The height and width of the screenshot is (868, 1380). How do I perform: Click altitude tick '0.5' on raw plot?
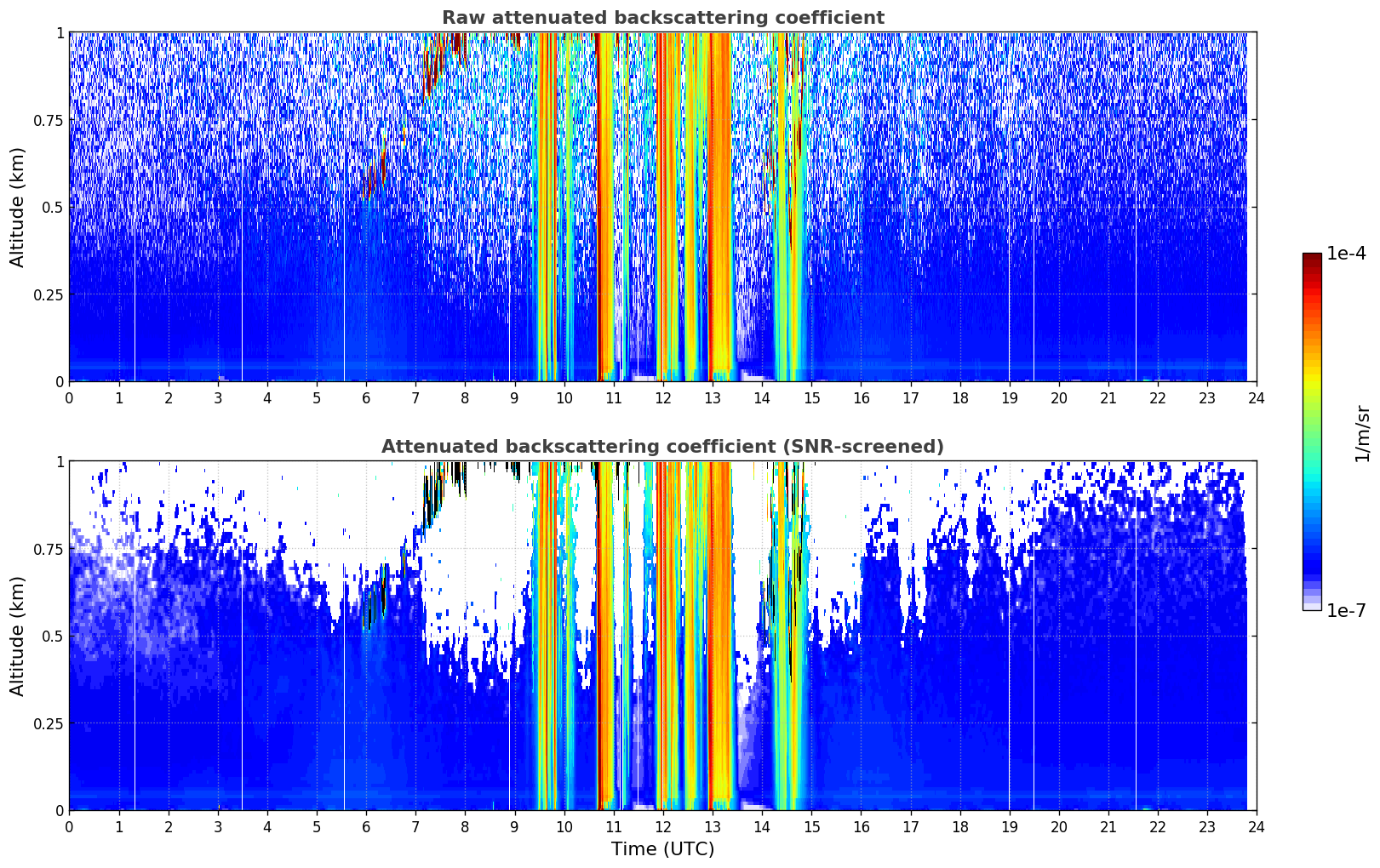[53, 207]
